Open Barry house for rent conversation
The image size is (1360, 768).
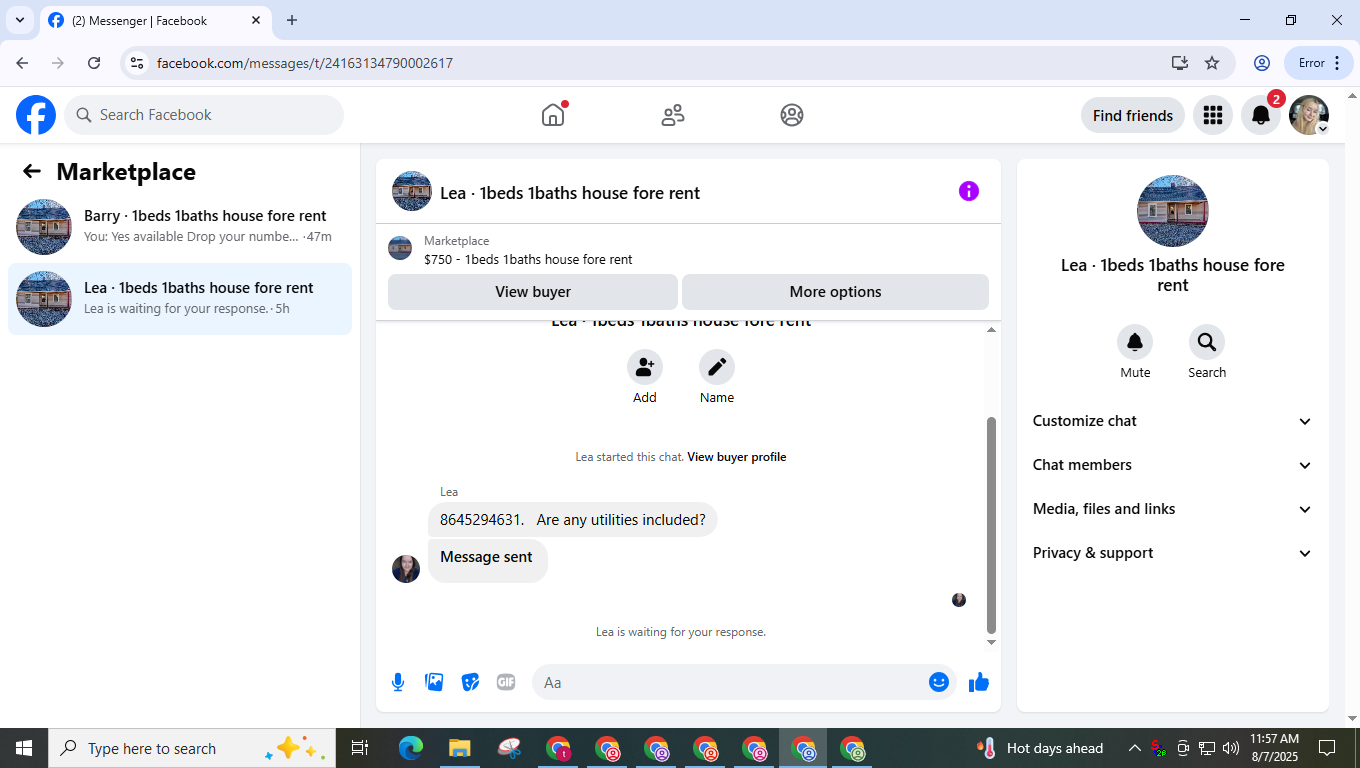coord(180,227)
